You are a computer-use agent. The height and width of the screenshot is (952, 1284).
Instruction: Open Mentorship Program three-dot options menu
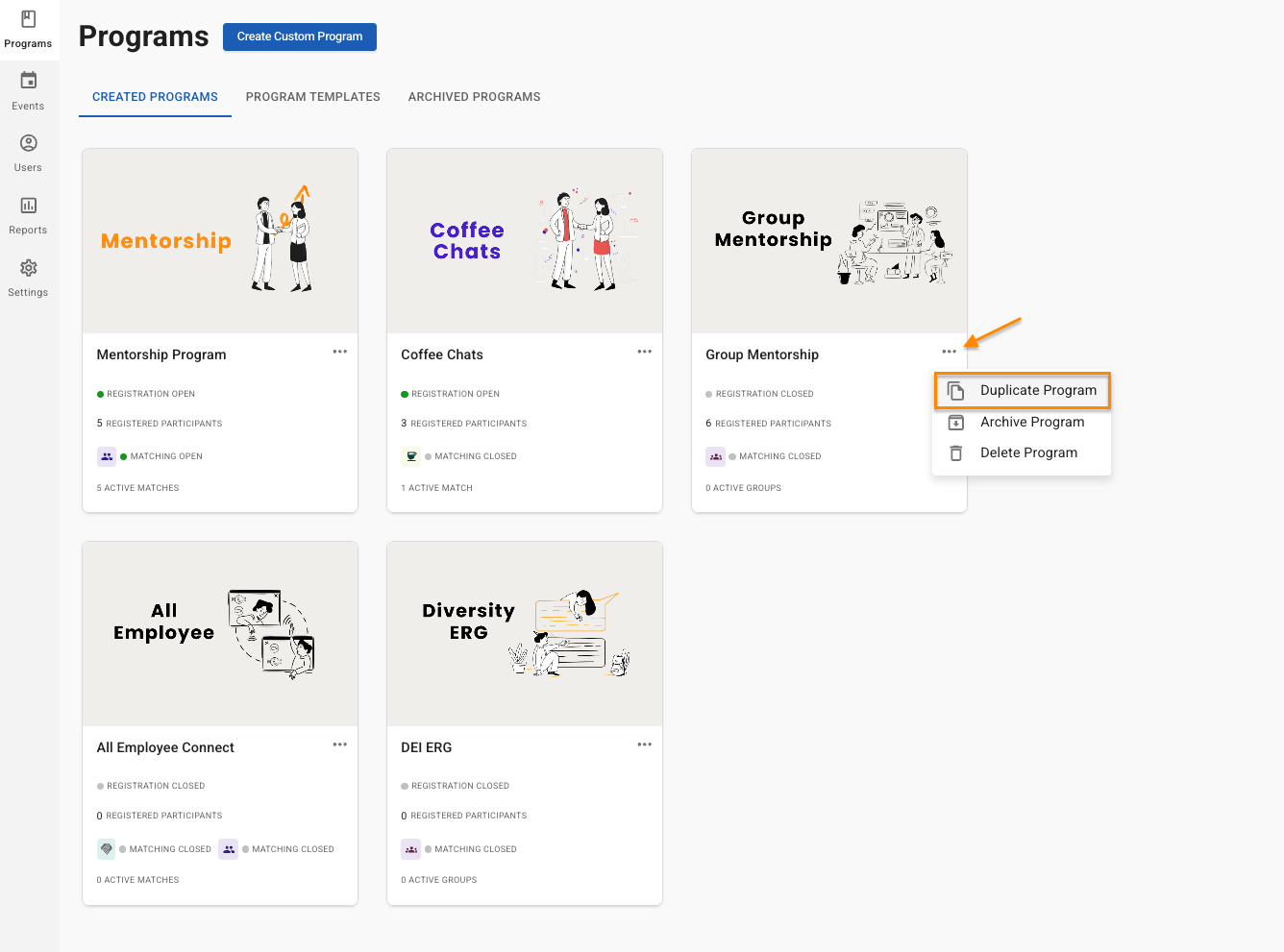click(340, 352)
